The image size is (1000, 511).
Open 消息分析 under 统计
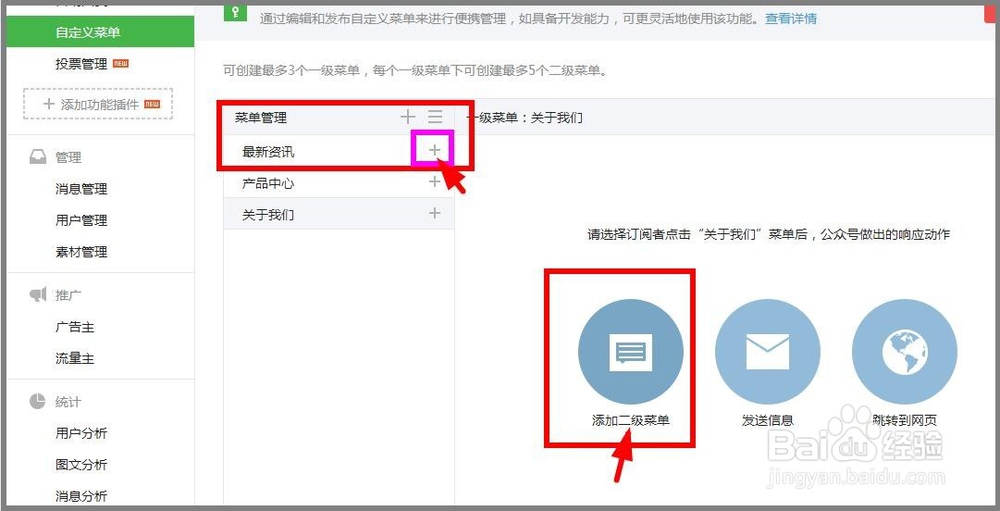point(81,496)
